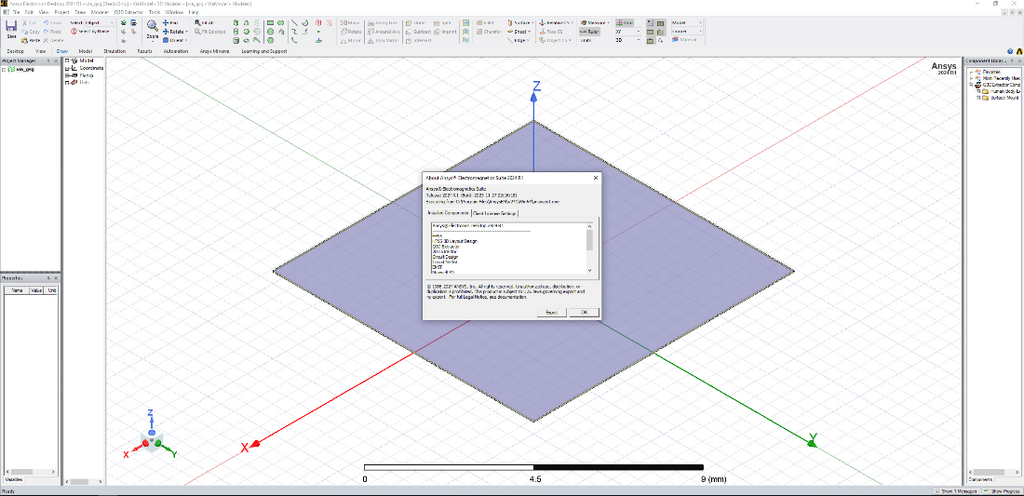The image size is (1024, 496).
Task: Click Fit All magnifier icon
Action: (198, 23)
